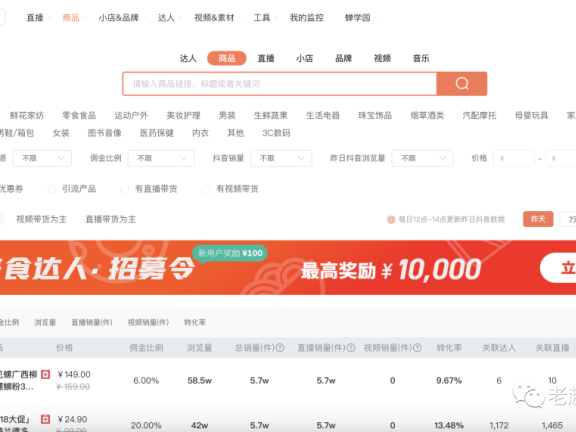Expand the 直播 top navigation menu
This screenshot has width=576, height=432.
35,18
